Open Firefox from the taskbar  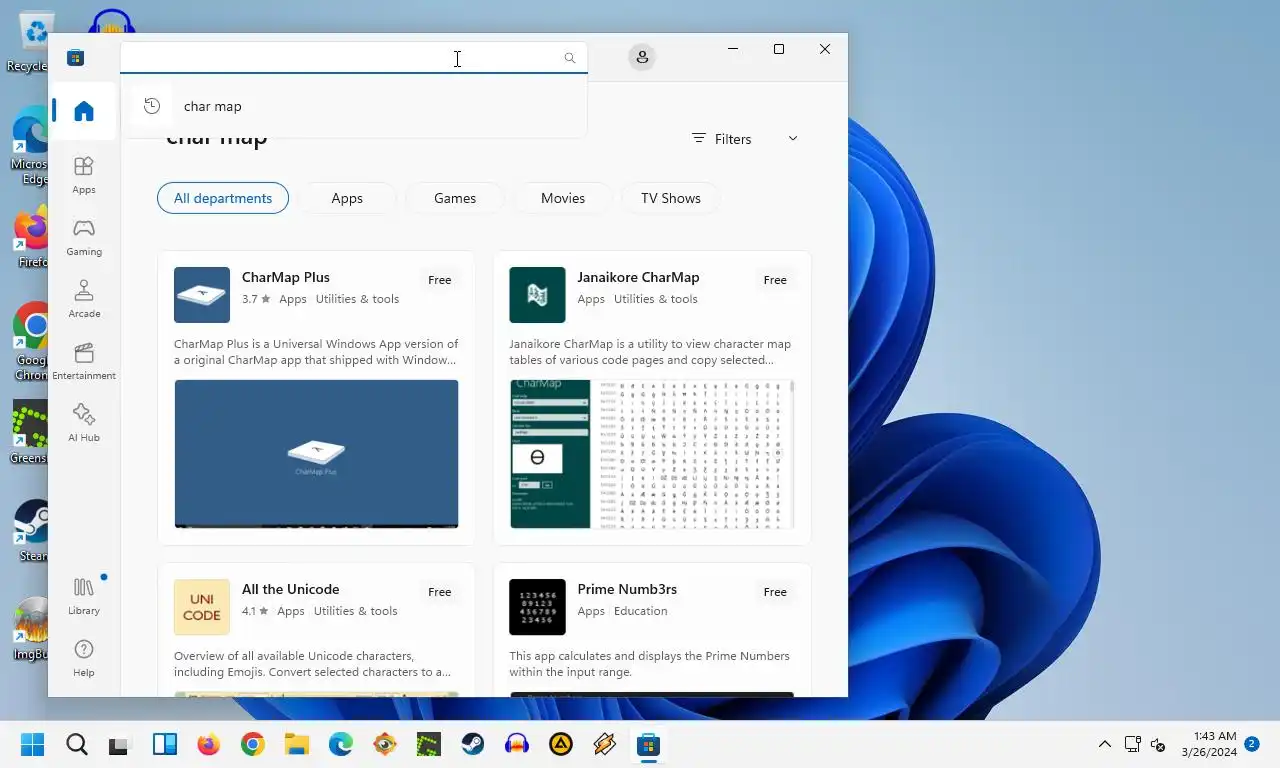pos(208,744)
